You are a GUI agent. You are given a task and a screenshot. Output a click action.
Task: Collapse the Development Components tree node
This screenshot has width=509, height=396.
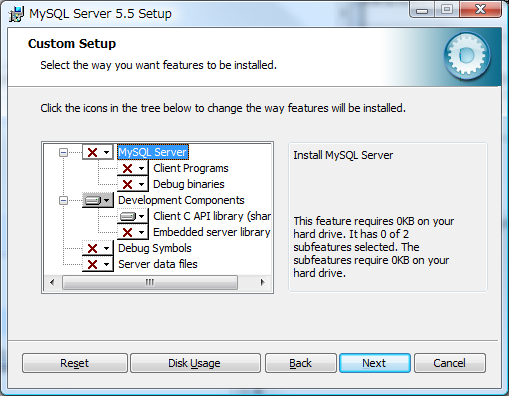coord(63,201)
